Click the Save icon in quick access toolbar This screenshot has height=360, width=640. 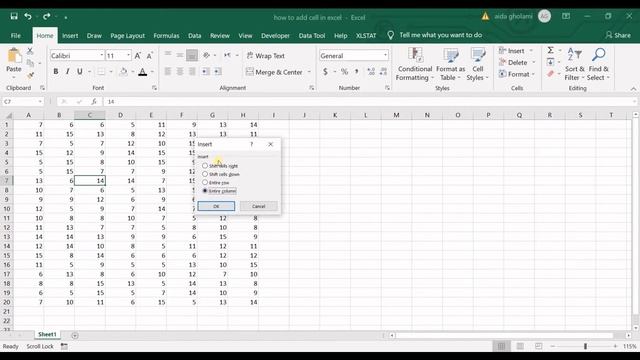(14, 16)
